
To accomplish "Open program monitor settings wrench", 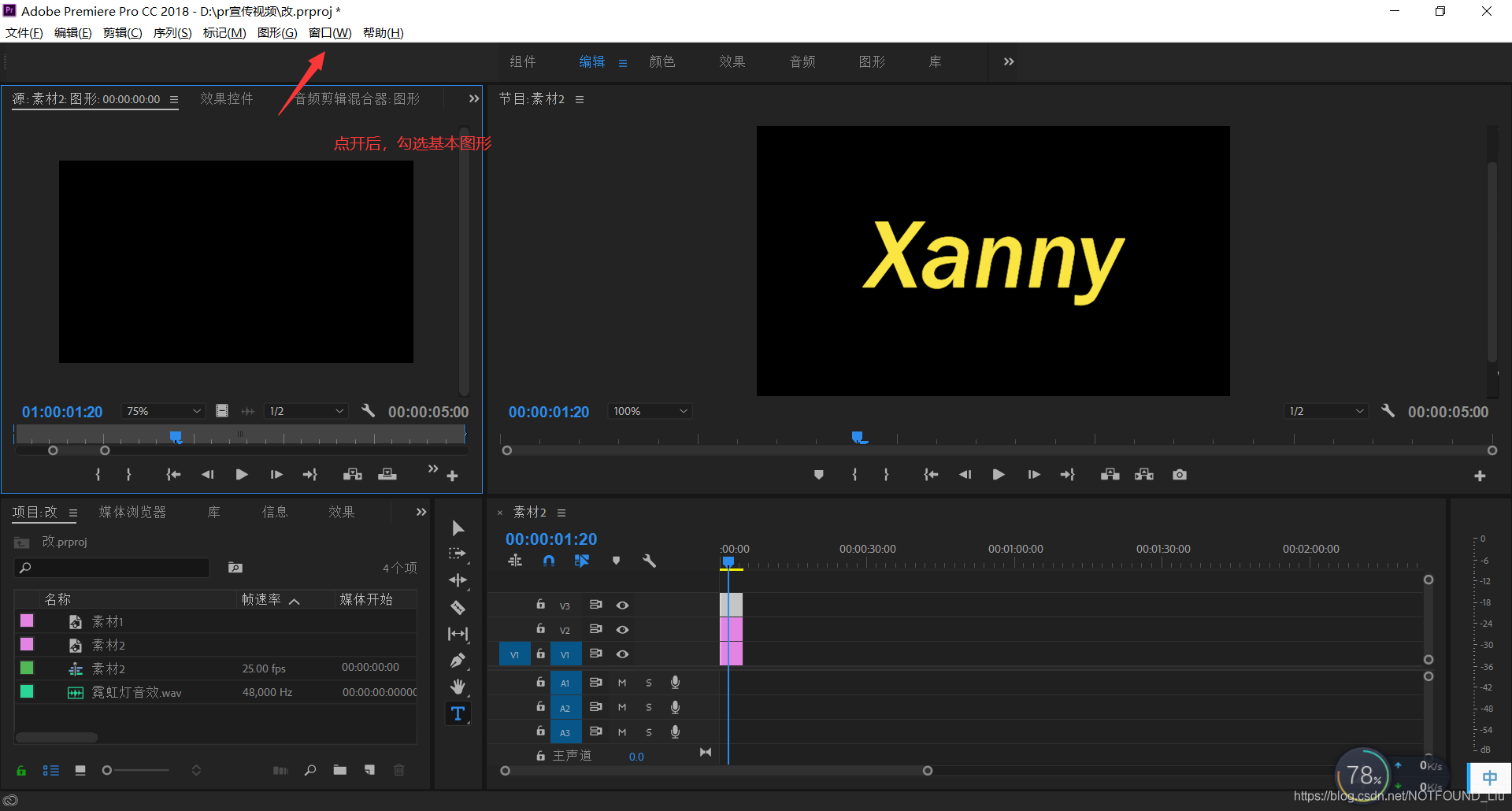I will (1388, 411).
